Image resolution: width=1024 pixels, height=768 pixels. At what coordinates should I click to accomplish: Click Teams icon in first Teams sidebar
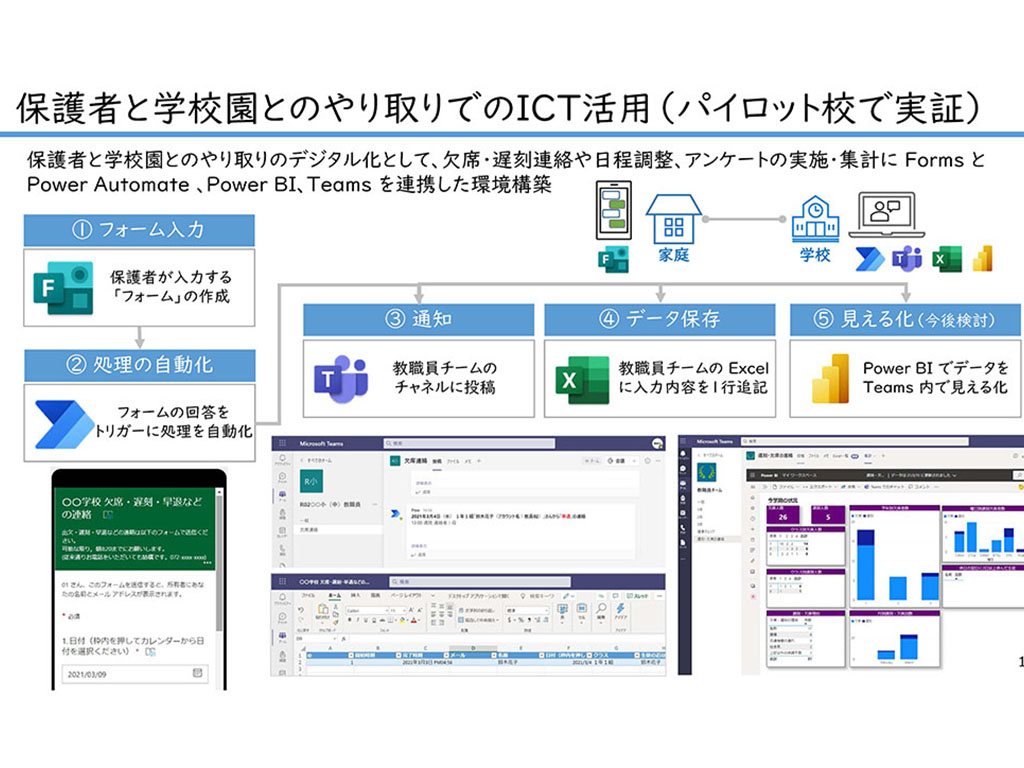[282, 495]
